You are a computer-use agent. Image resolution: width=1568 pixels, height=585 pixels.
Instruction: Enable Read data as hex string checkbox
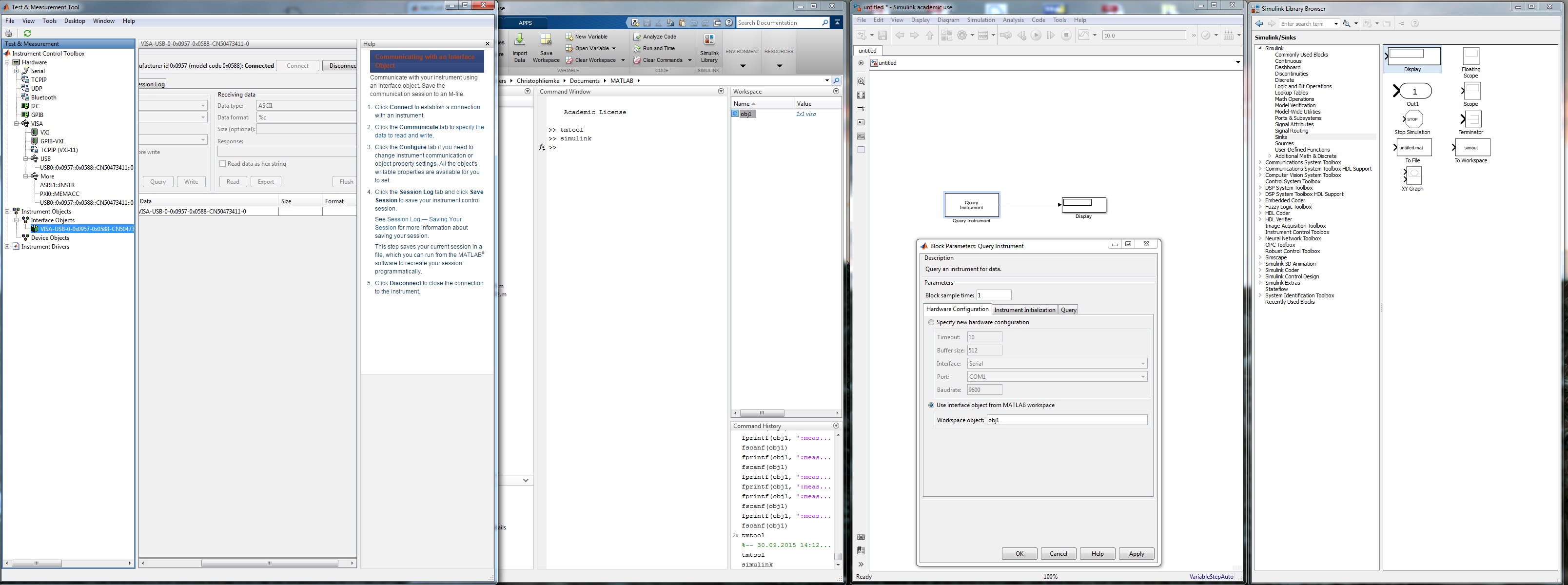(x=223, y=164)
